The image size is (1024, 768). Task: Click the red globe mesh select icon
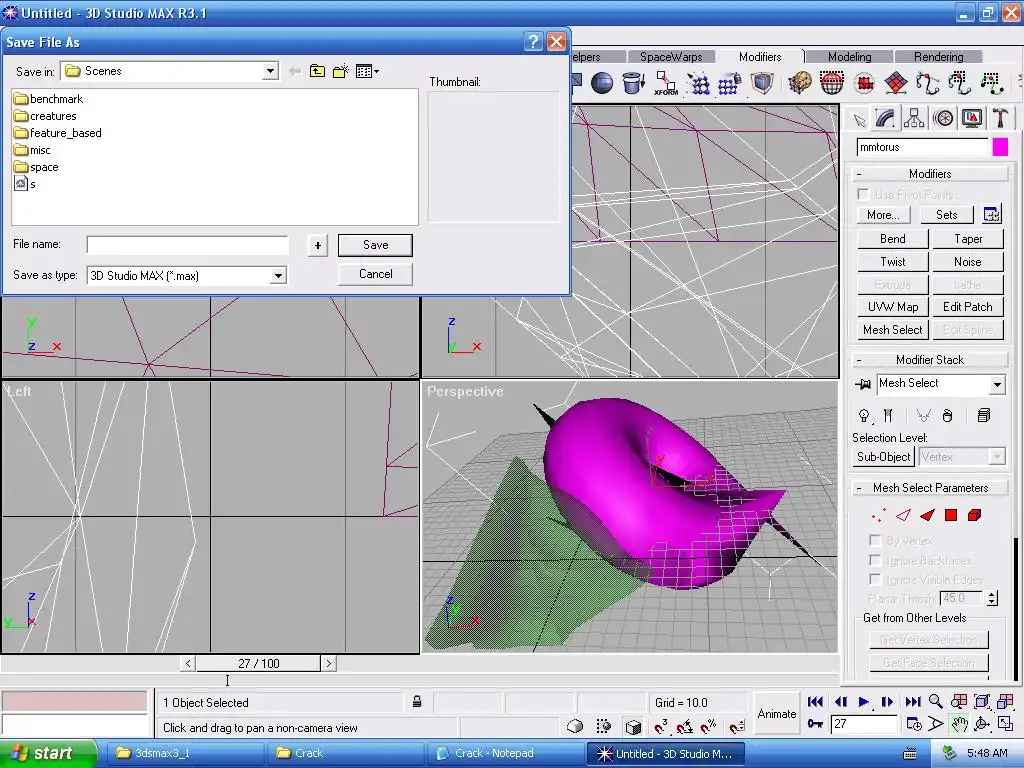tap(831, 83)
